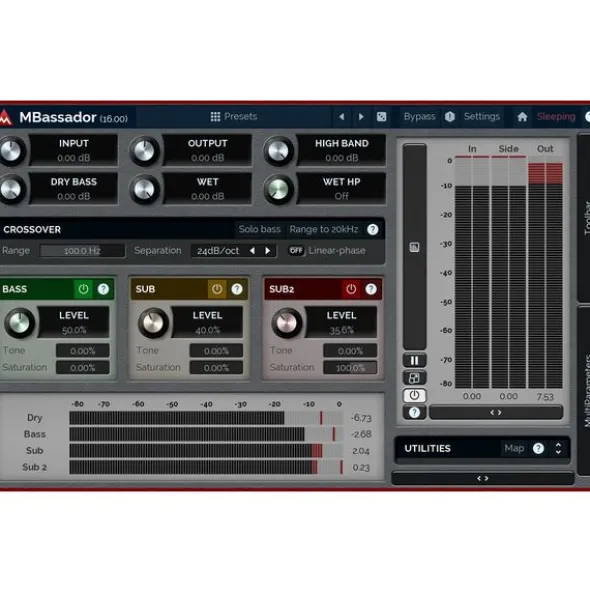This screenshot has height=591, width=590.
Task: Click the BASS LEVEL 50.0% value
Action: (74, 330)
